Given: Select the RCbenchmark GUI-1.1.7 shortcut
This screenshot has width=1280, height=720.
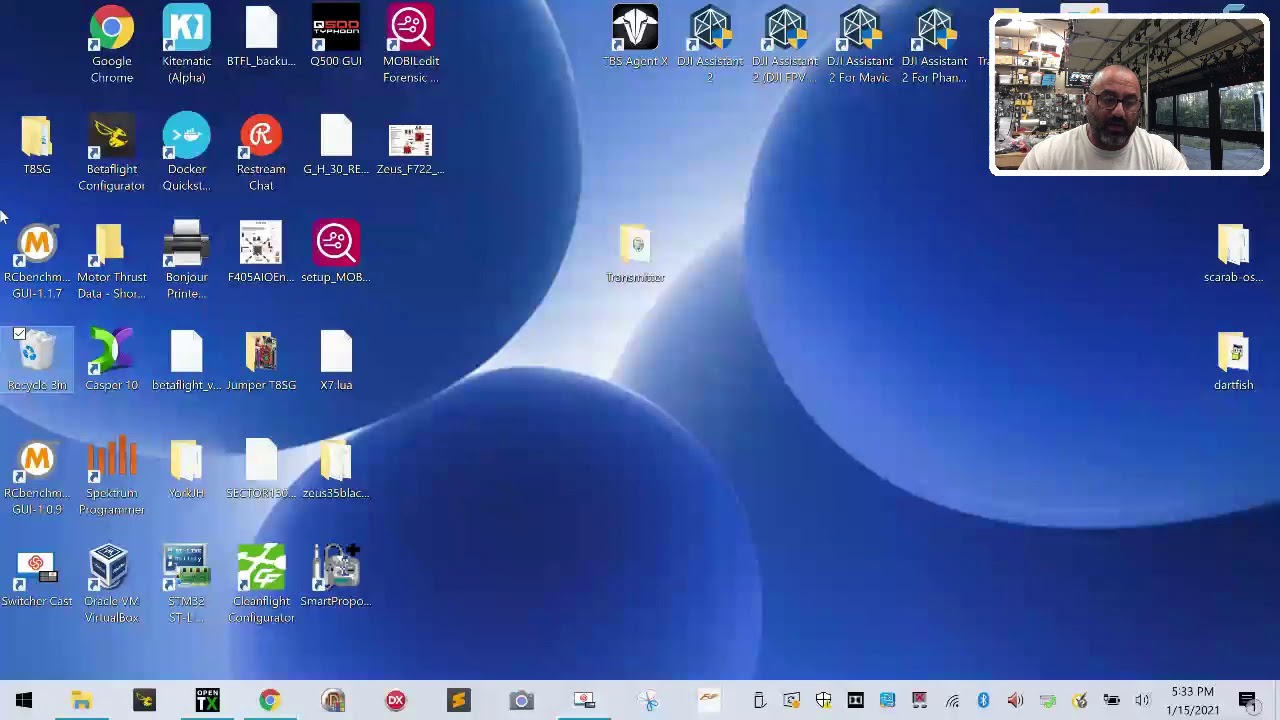Looking at the screenshot, I should pyautogui.click(x=37, y=261).
